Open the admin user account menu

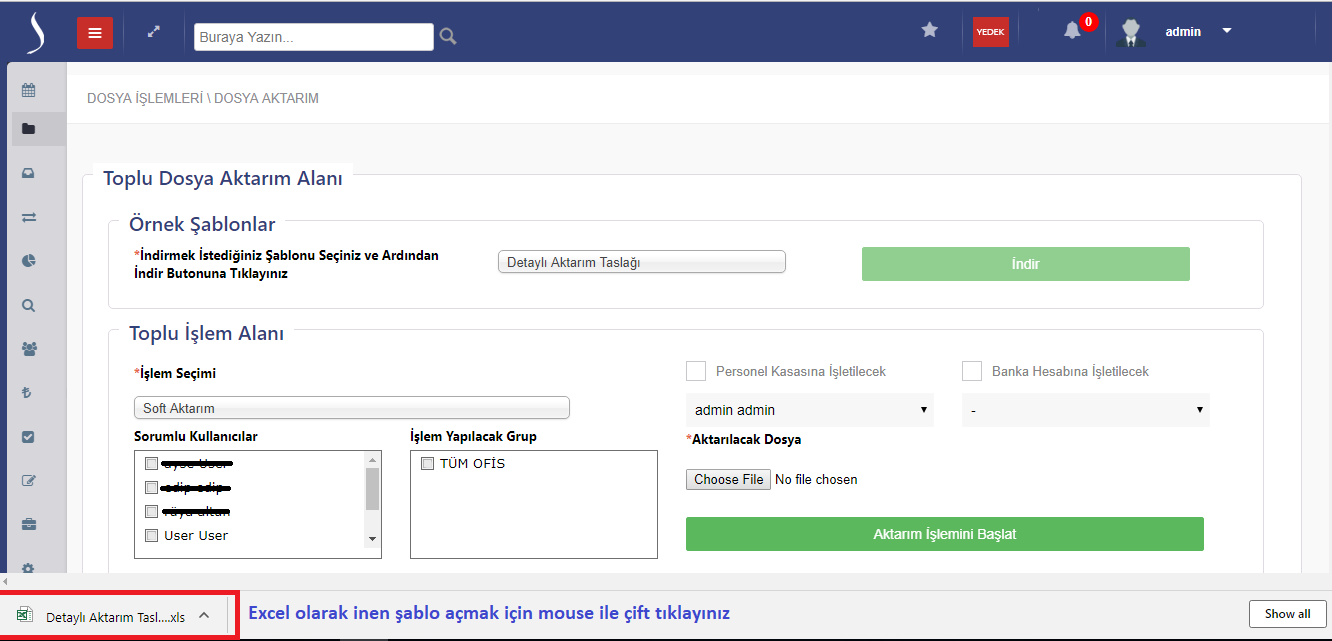[x=1197, y=32]
